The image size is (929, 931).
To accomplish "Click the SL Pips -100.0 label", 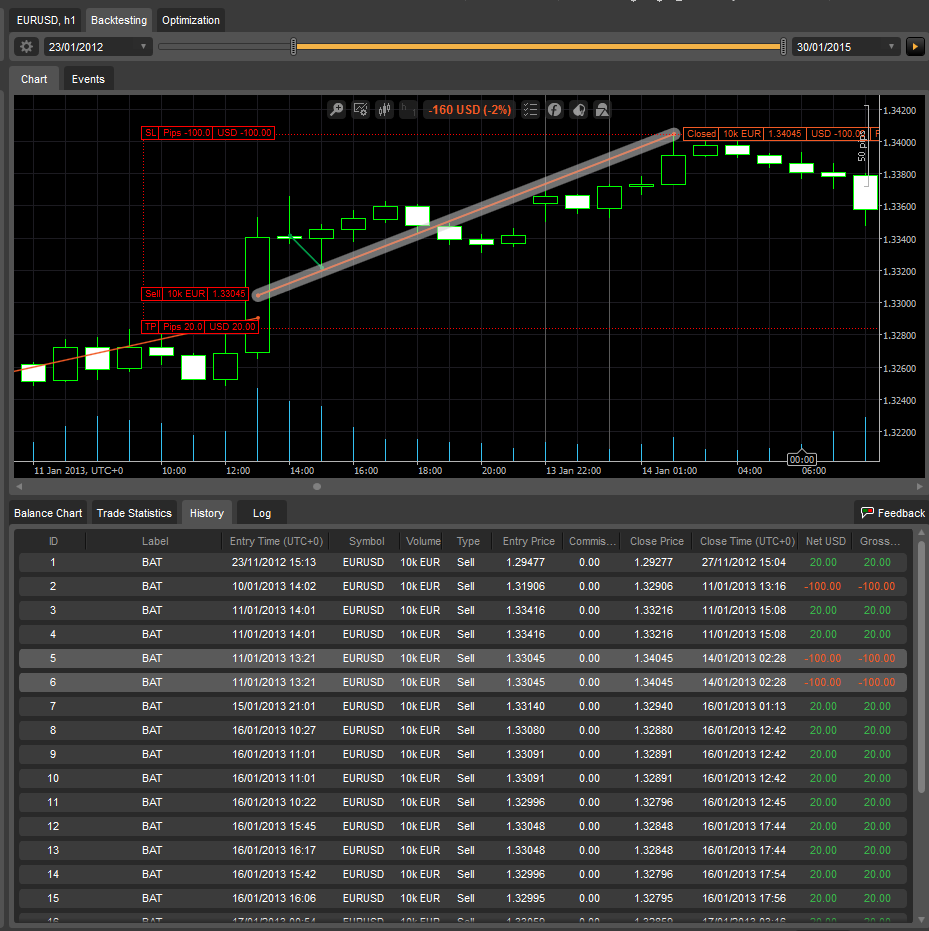I will pos(208,133).
